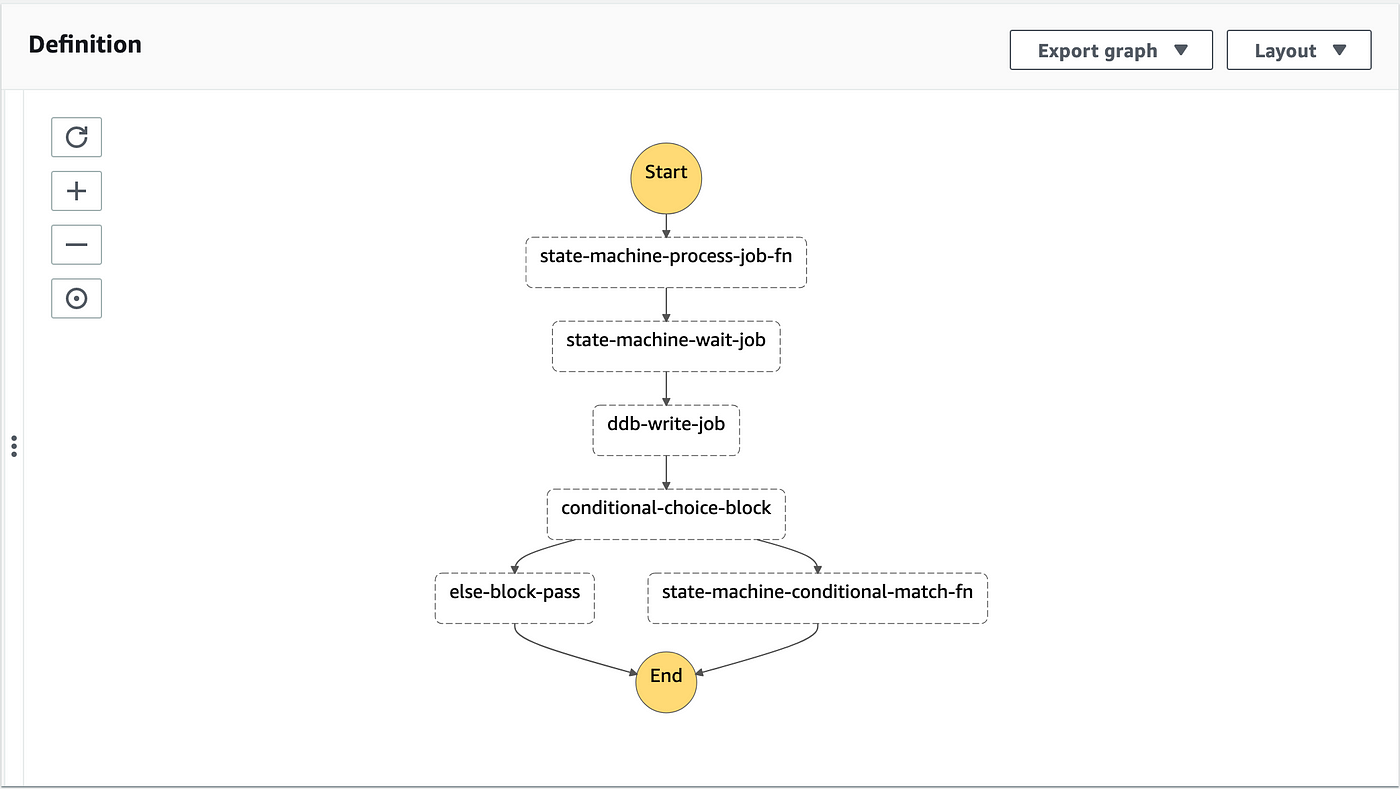Screen dimensions: 1400x789
Task: Zoom in with the plus icon
Action: [x=76, y=191]
